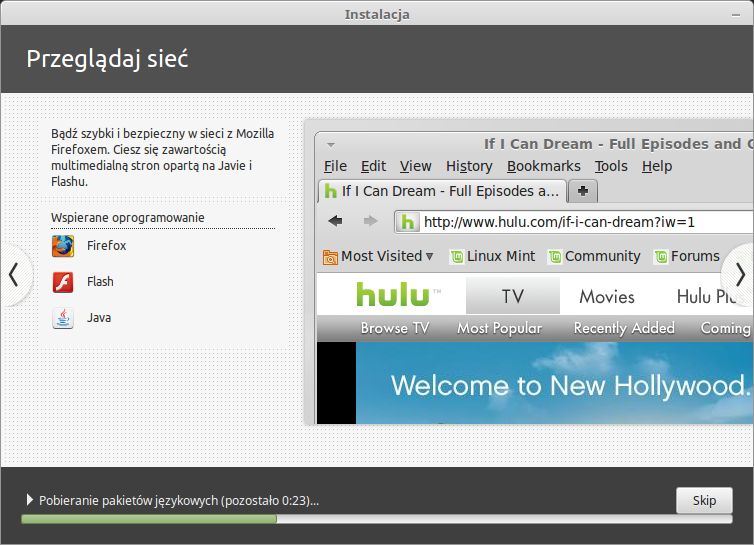Click the Firefox label text
The height and width of the screenshot is (545, 754).
[x=106, y=246]
